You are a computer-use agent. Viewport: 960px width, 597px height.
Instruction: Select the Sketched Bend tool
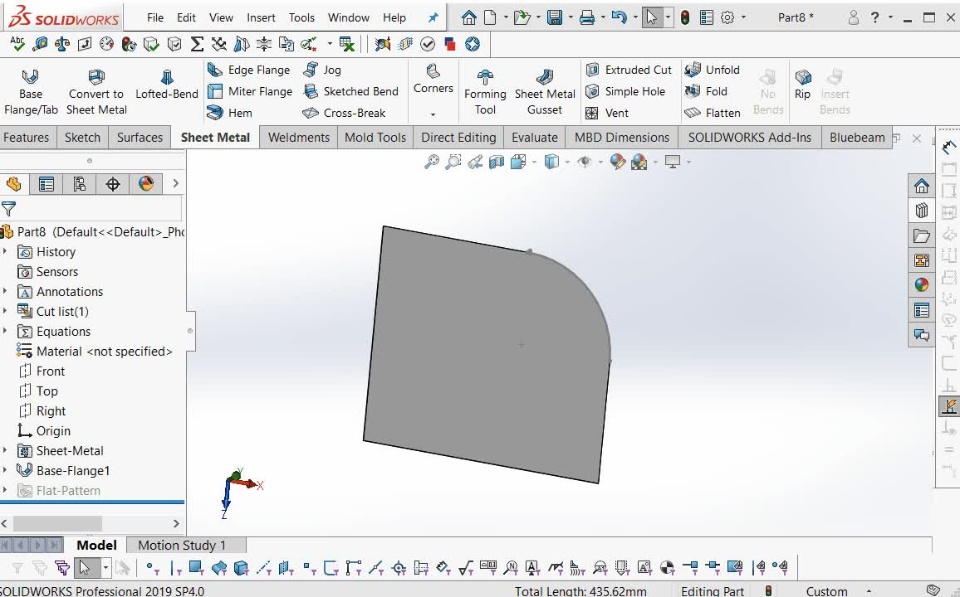pyautogui.click(x=351, y=91)
